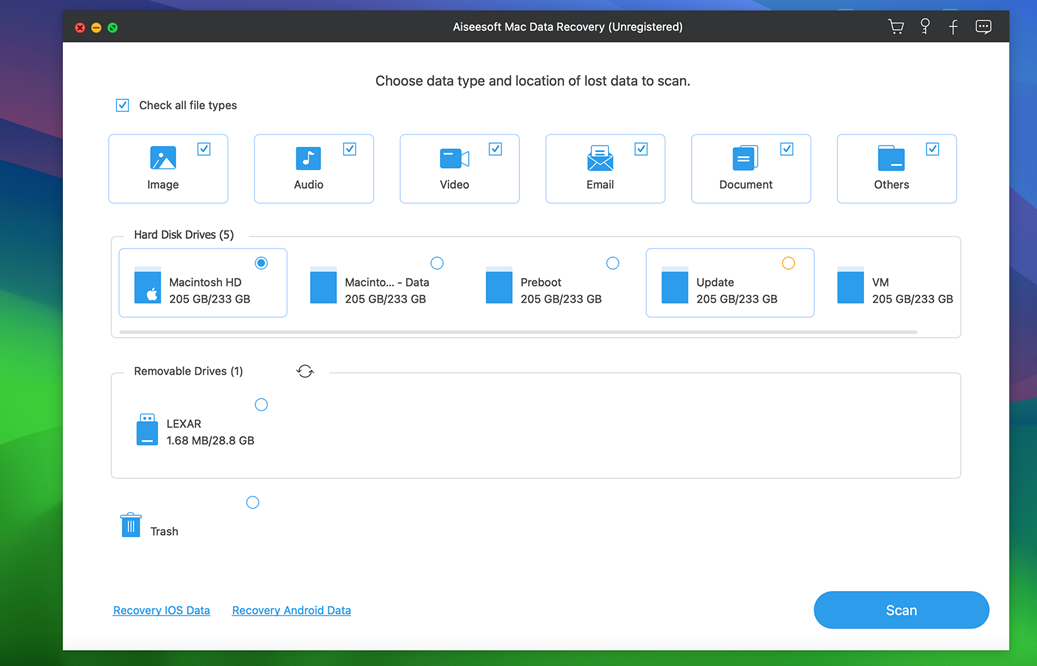Refresh the removable drives list
Image resolution: width=1037 pixels, height=666 pixels.
[x=305, y=371]
